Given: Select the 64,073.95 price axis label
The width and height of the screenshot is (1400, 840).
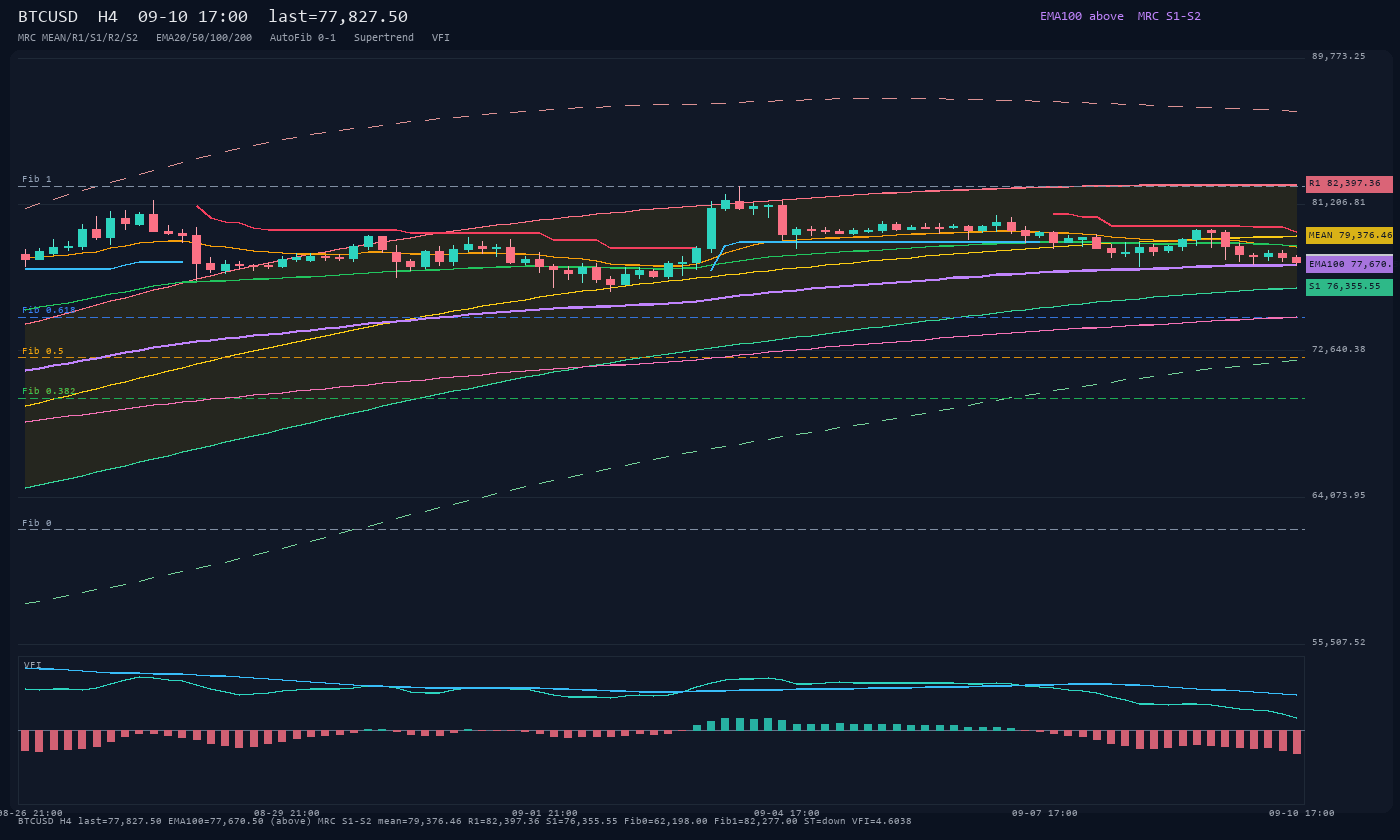Looking at the screenshot, I should coord(1339,495).
